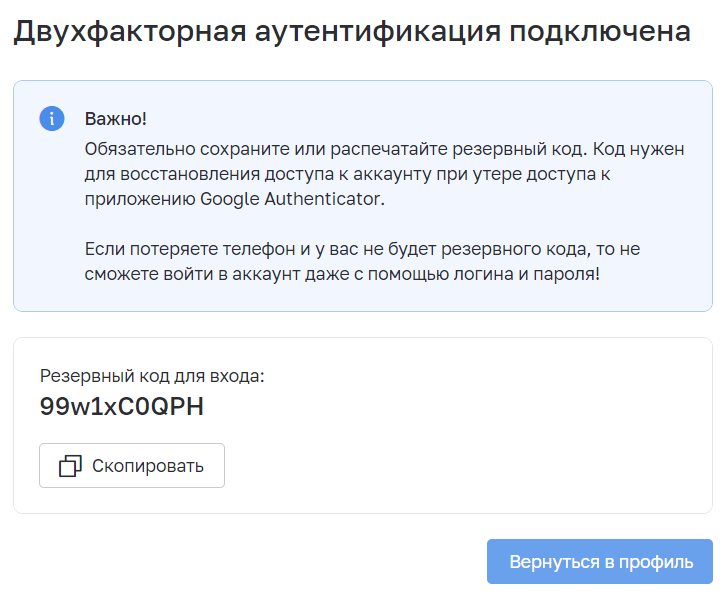Select the backup code 99w1xC0QPH
Image resolution: width=728 pixels, height=595 pixels.
[122, 407]
